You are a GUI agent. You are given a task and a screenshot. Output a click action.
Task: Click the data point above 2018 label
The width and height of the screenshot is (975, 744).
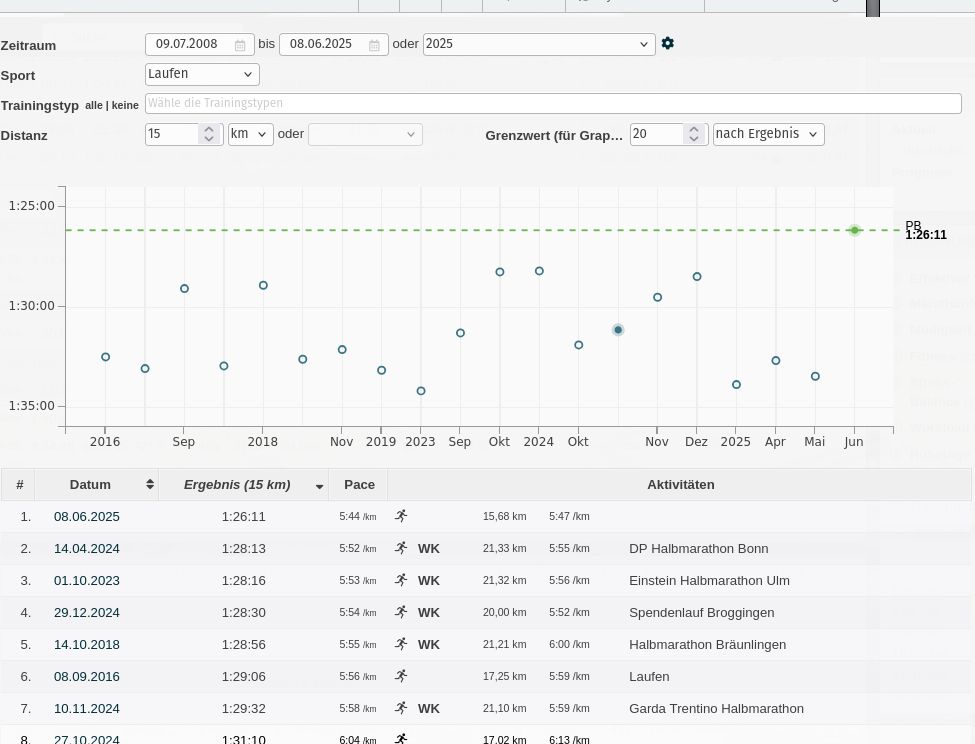263,285
